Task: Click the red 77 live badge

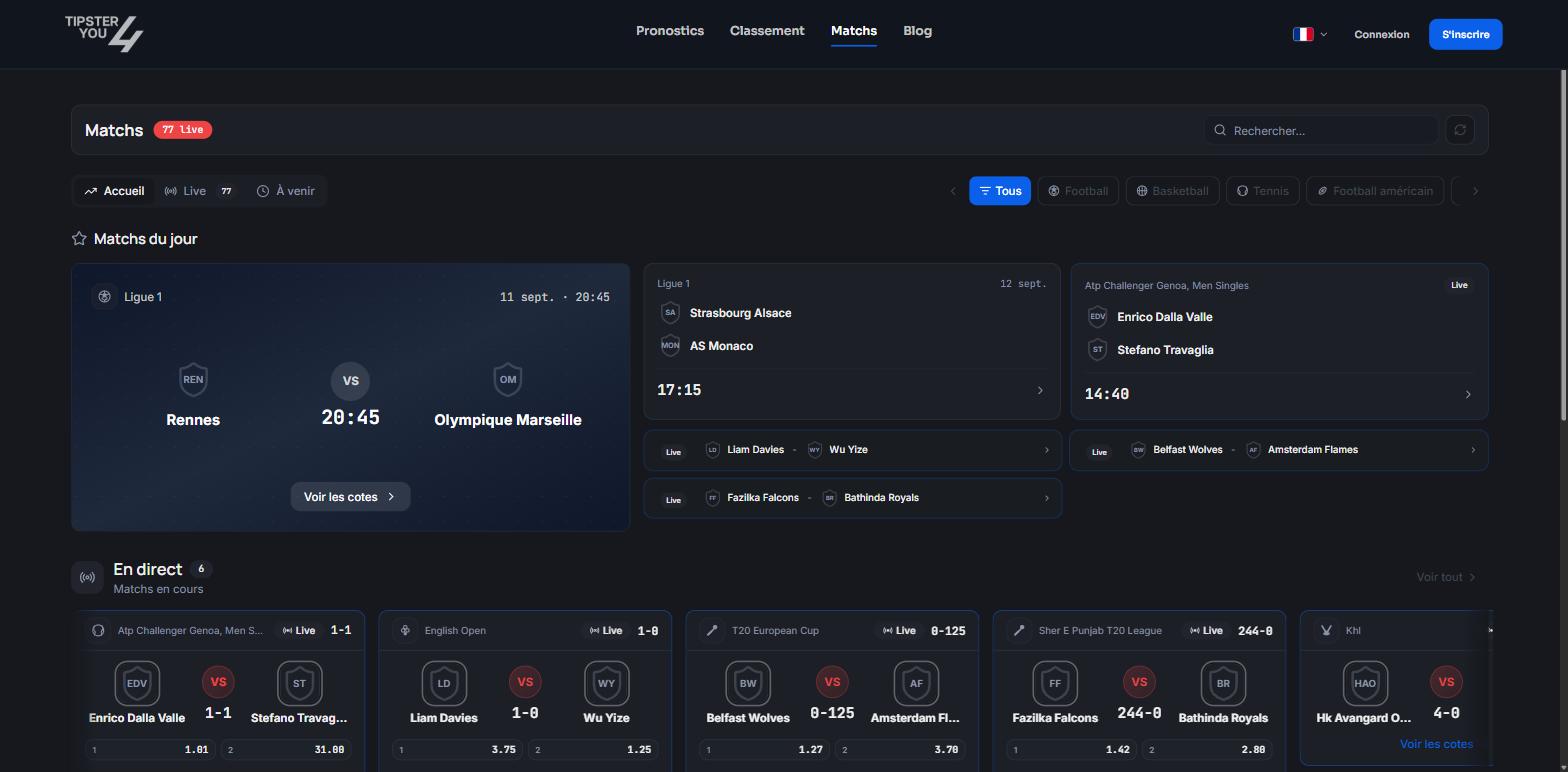Action: pyautogui.click(x=183, y=130)
